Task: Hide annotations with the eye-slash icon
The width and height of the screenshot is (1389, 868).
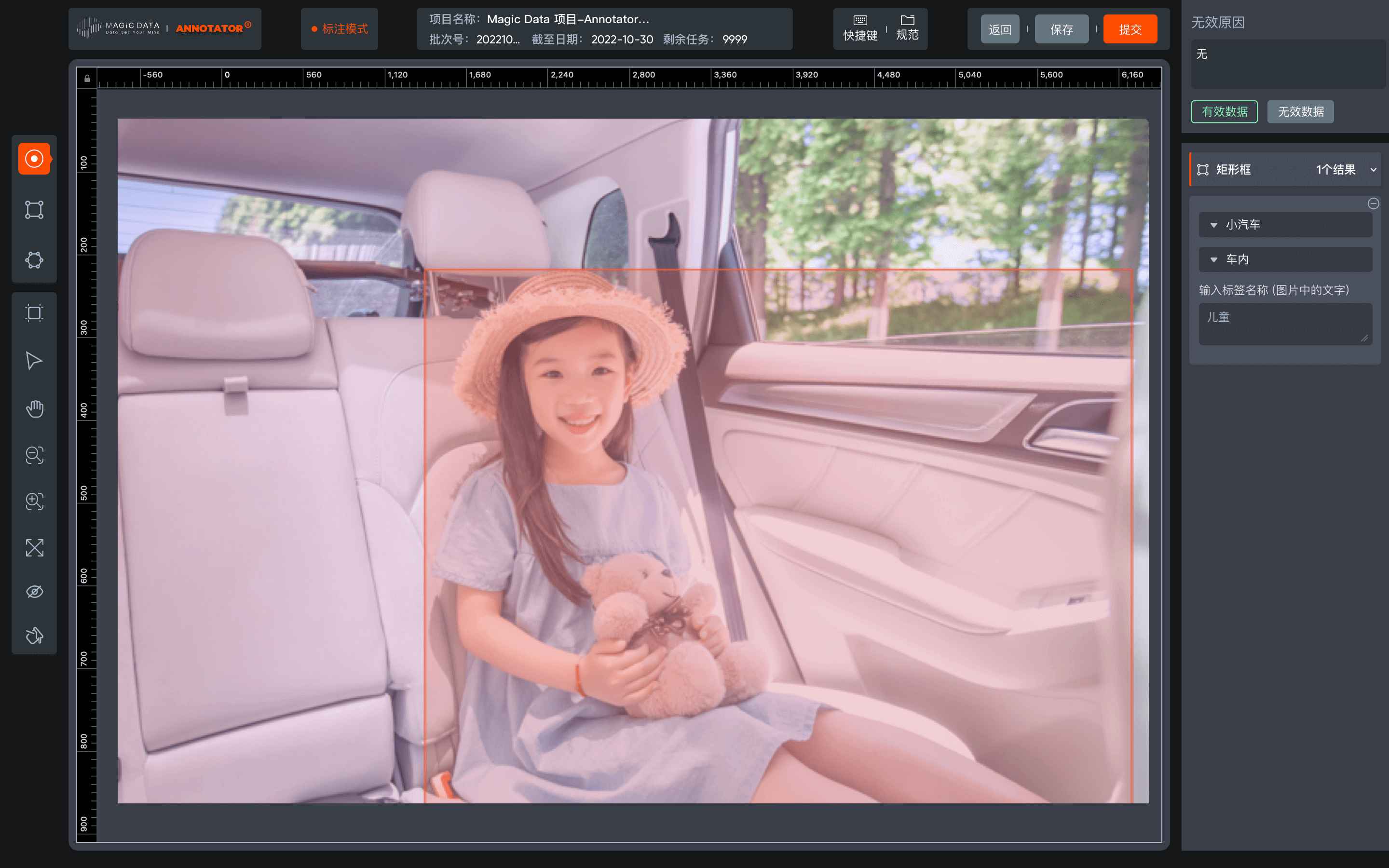Action: 34,591
